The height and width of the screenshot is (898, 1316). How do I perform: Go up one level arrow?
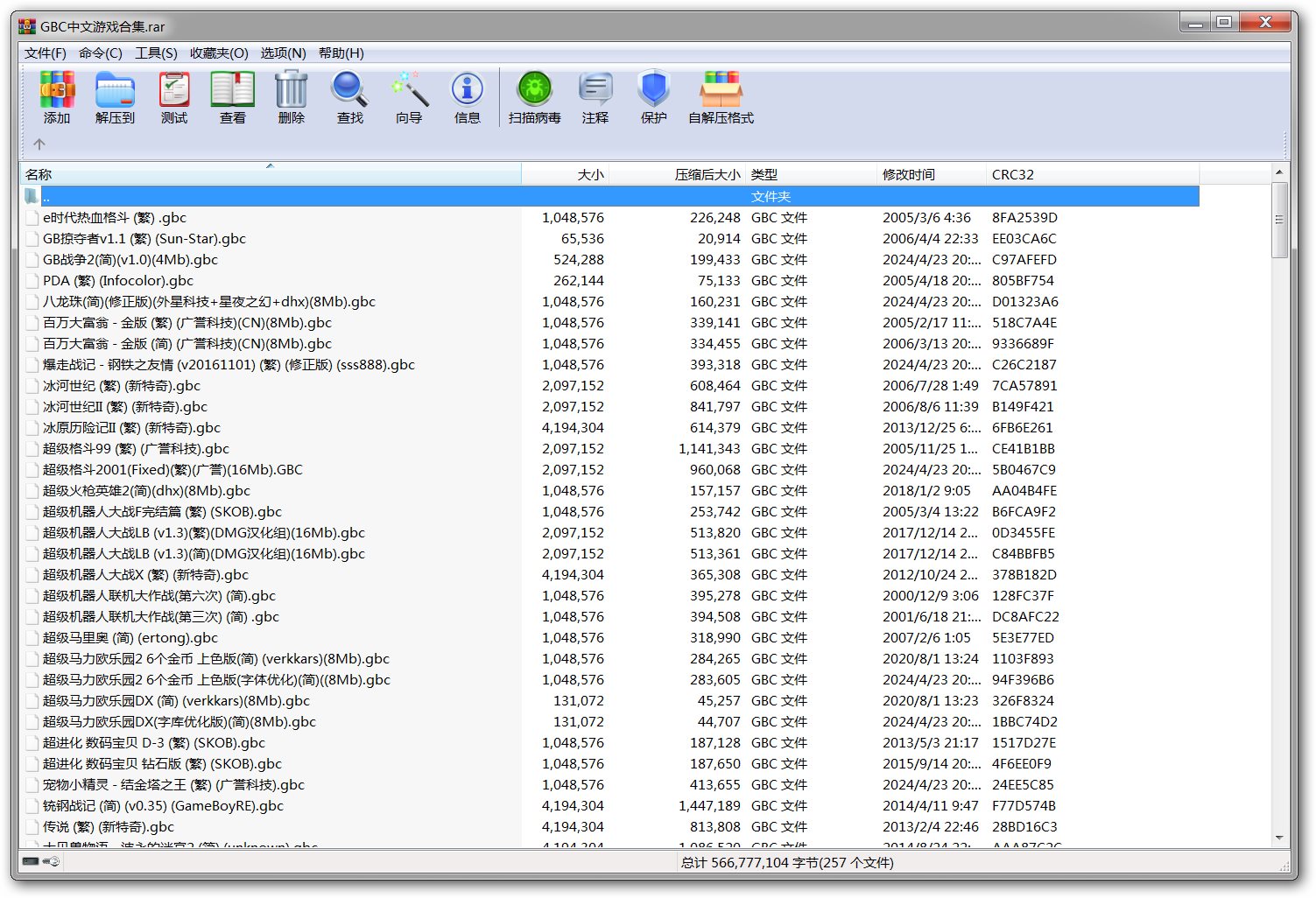point(39,144)
